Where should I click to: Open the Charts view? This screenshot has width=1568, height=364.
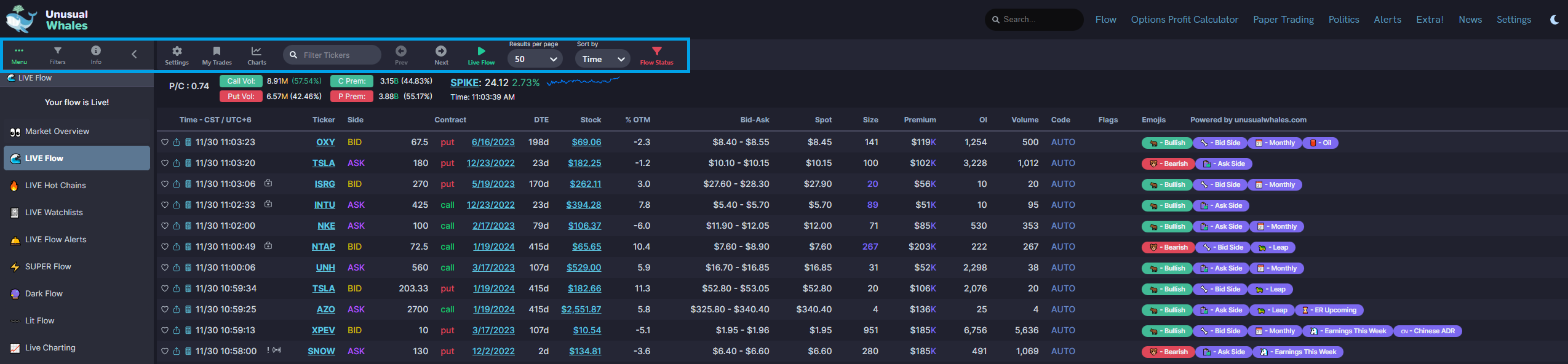point(257,55)
